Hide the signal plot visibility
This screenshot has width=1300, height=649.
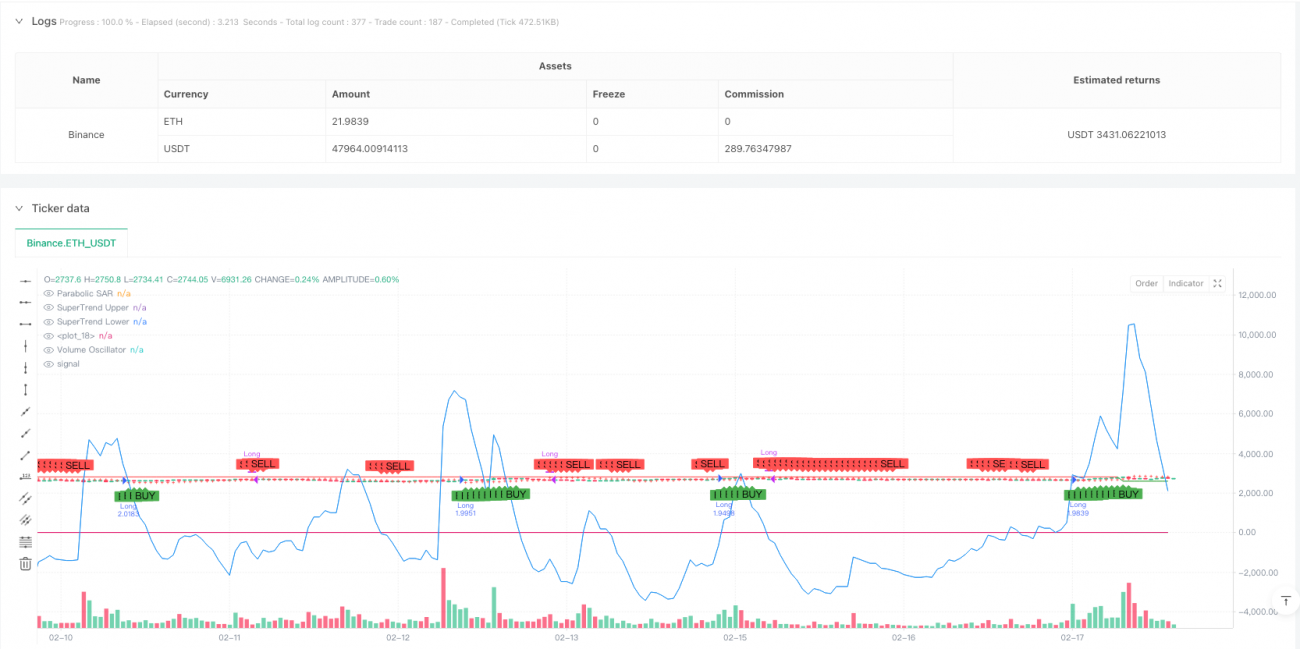click(x=49, y=364)
